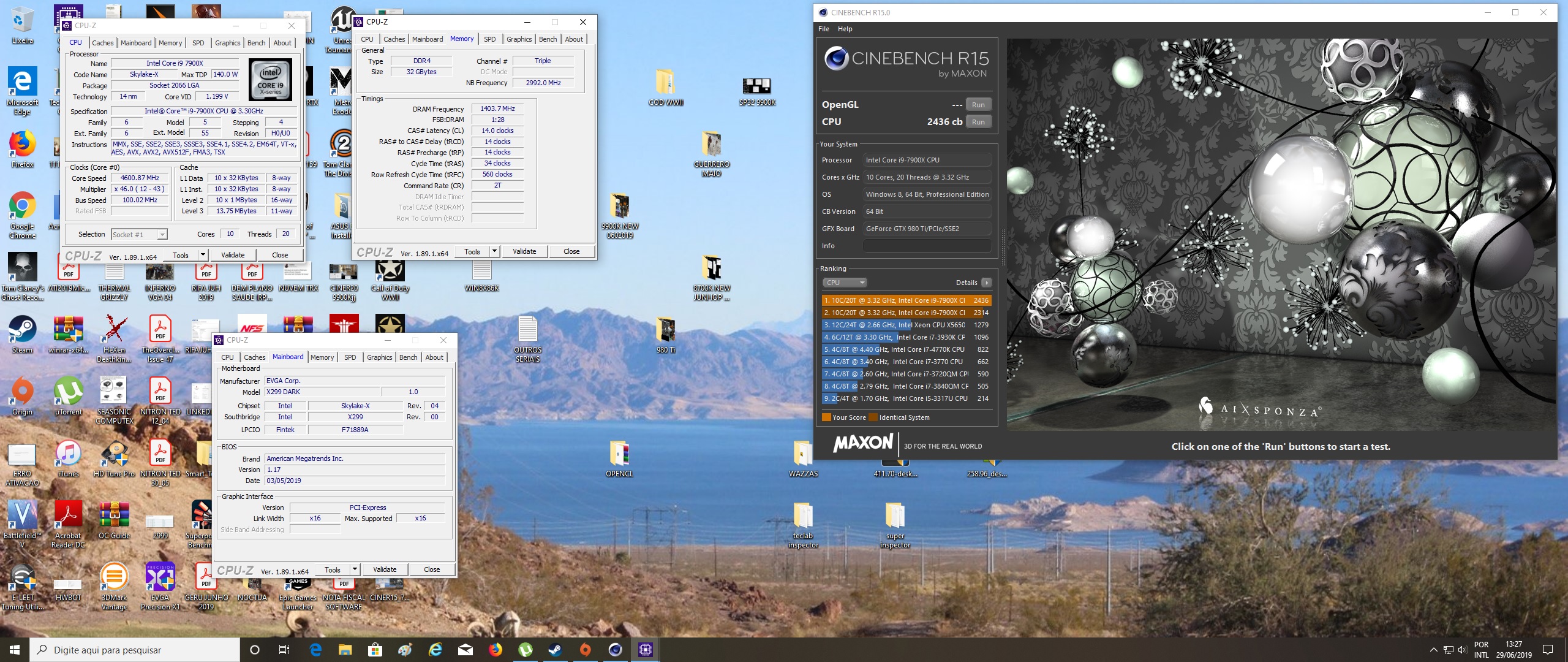Switch to Mainboard tab in first CPU-Z window

136,43
